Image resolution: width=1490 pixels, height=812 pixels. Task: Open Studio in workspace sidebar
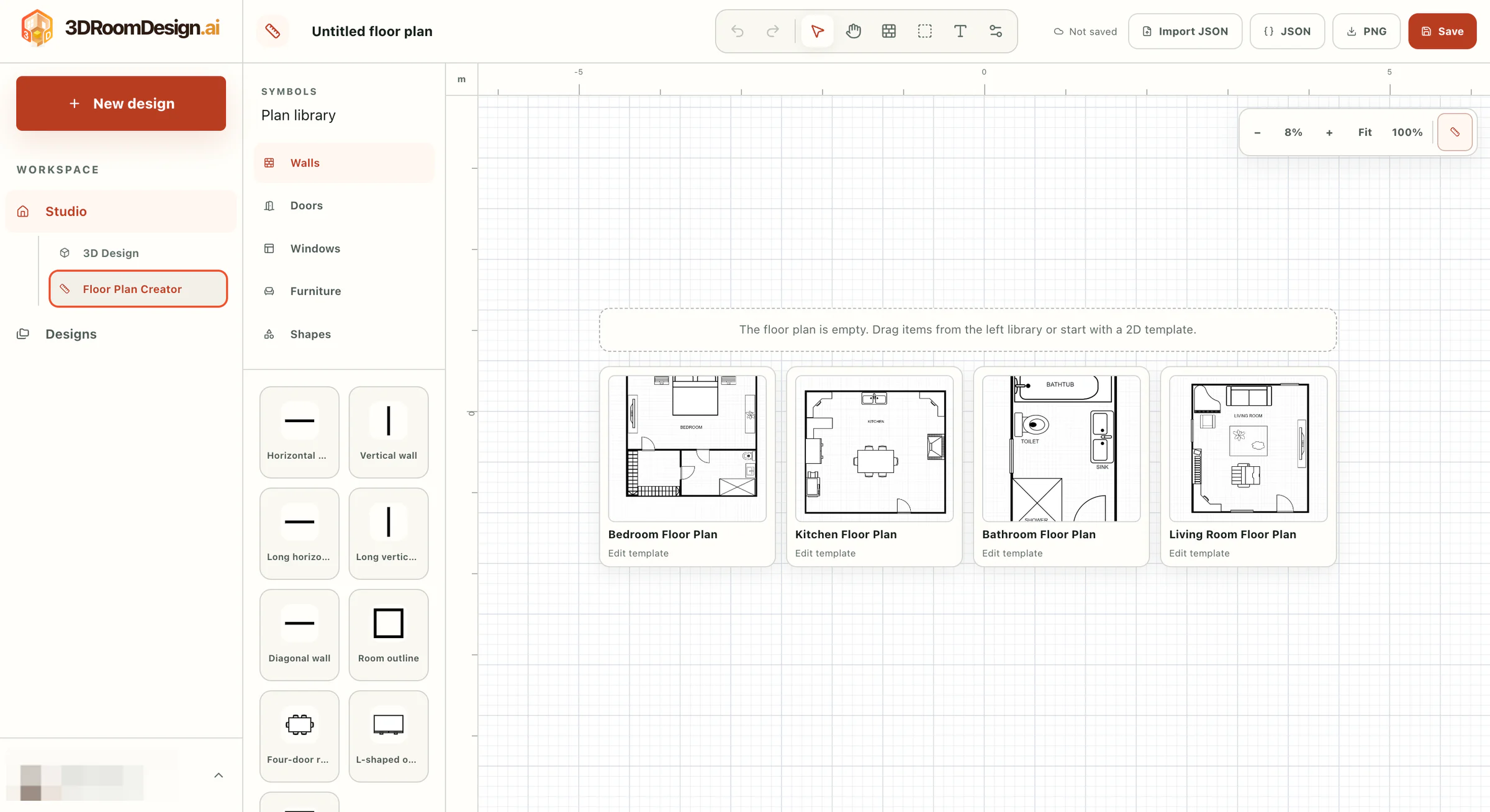coord(121,211)
